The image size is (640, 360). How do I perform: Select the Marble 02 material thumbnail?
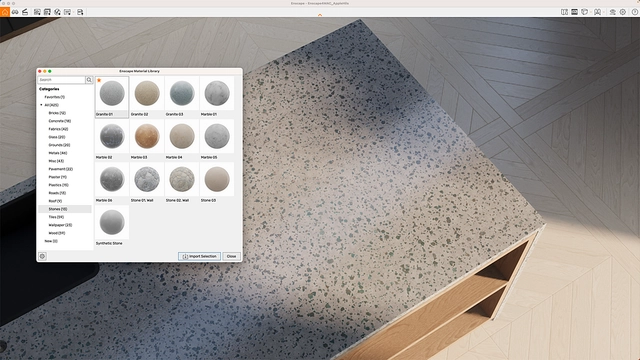[x=112, y=136]
